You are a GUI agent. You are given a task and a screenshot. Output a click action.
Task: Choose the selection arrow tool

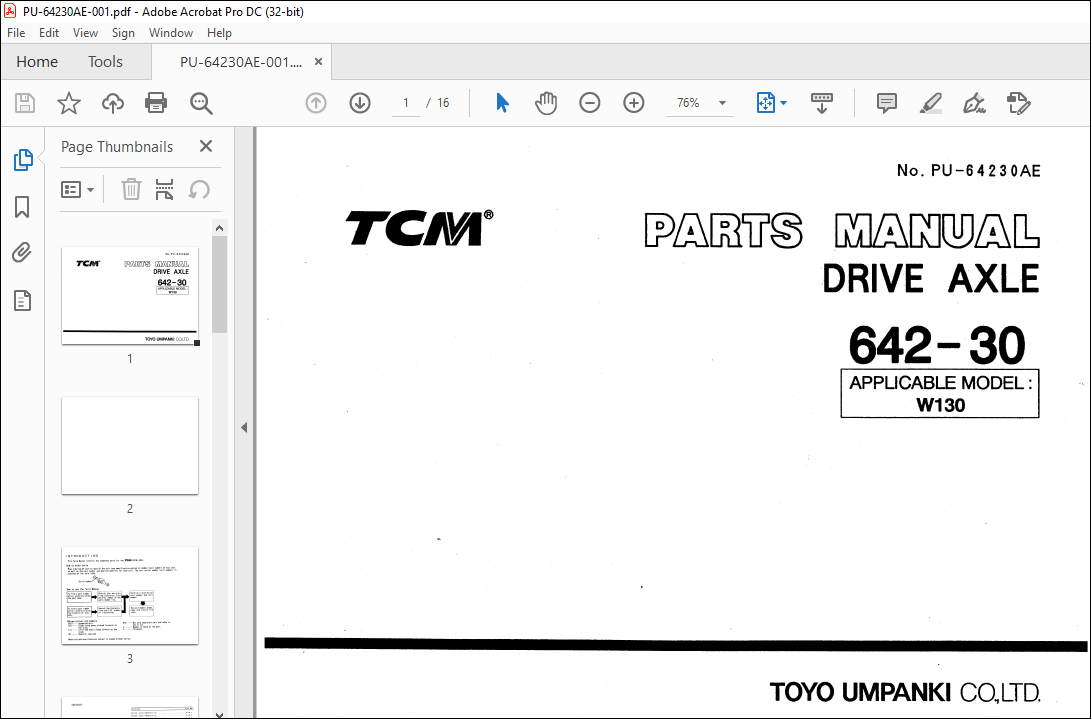coord(502,103)
